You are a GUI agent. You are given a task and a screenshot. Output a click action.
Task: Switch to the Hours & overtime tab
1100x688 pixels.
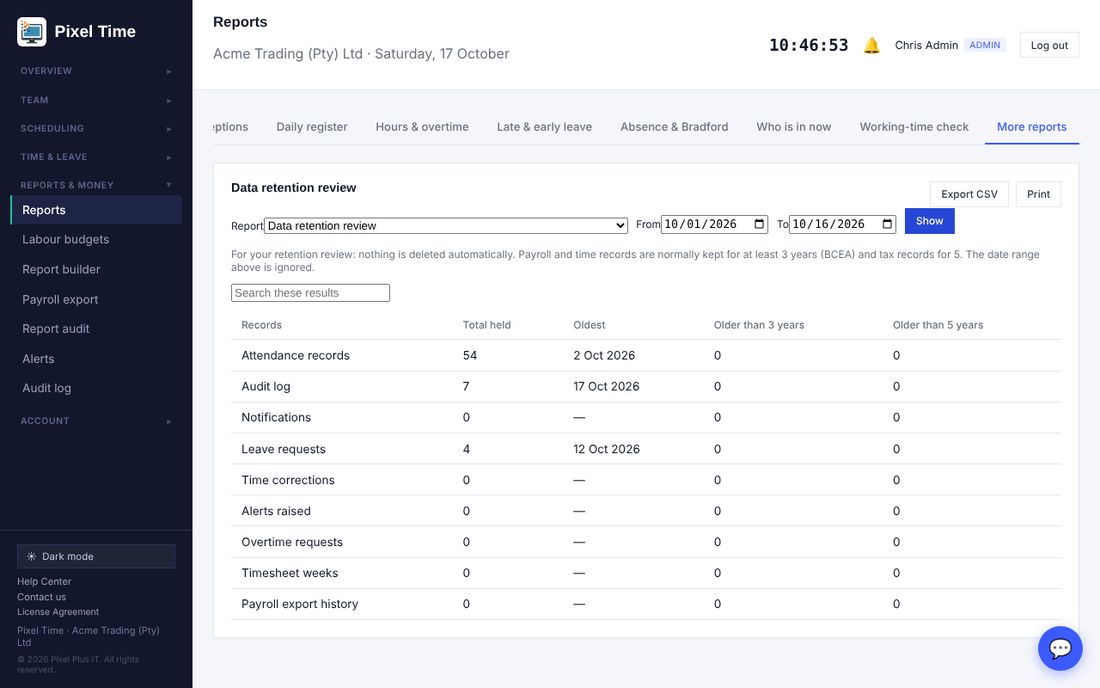coord(422,127)
